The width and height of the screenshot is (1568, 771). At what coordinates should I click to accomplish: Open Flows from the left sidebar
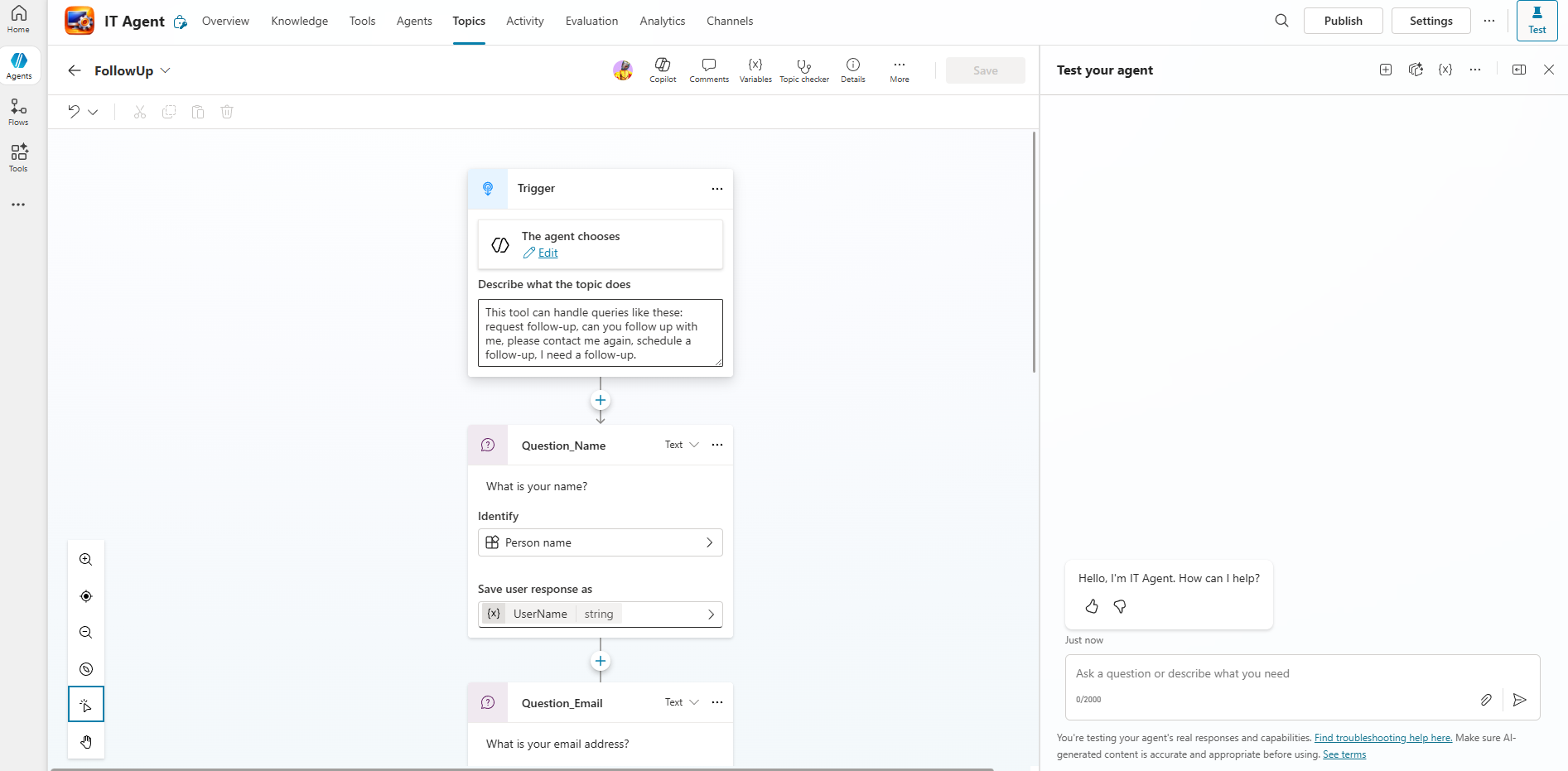(x=18, y=112)
